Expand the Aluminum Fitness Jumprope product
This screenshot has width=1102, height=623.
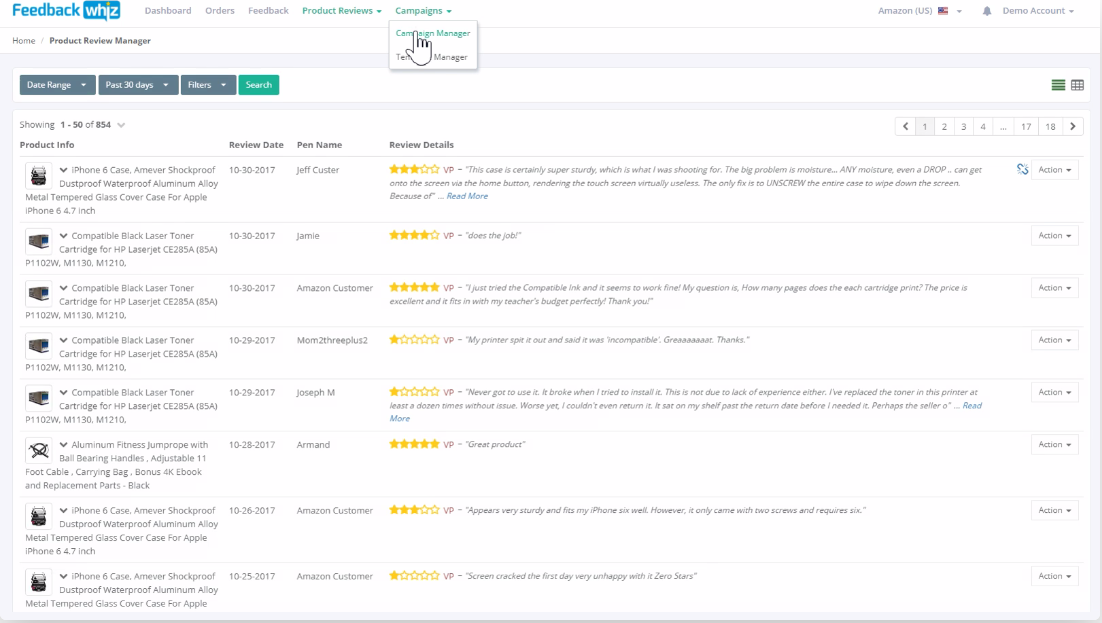click(63, 445)
